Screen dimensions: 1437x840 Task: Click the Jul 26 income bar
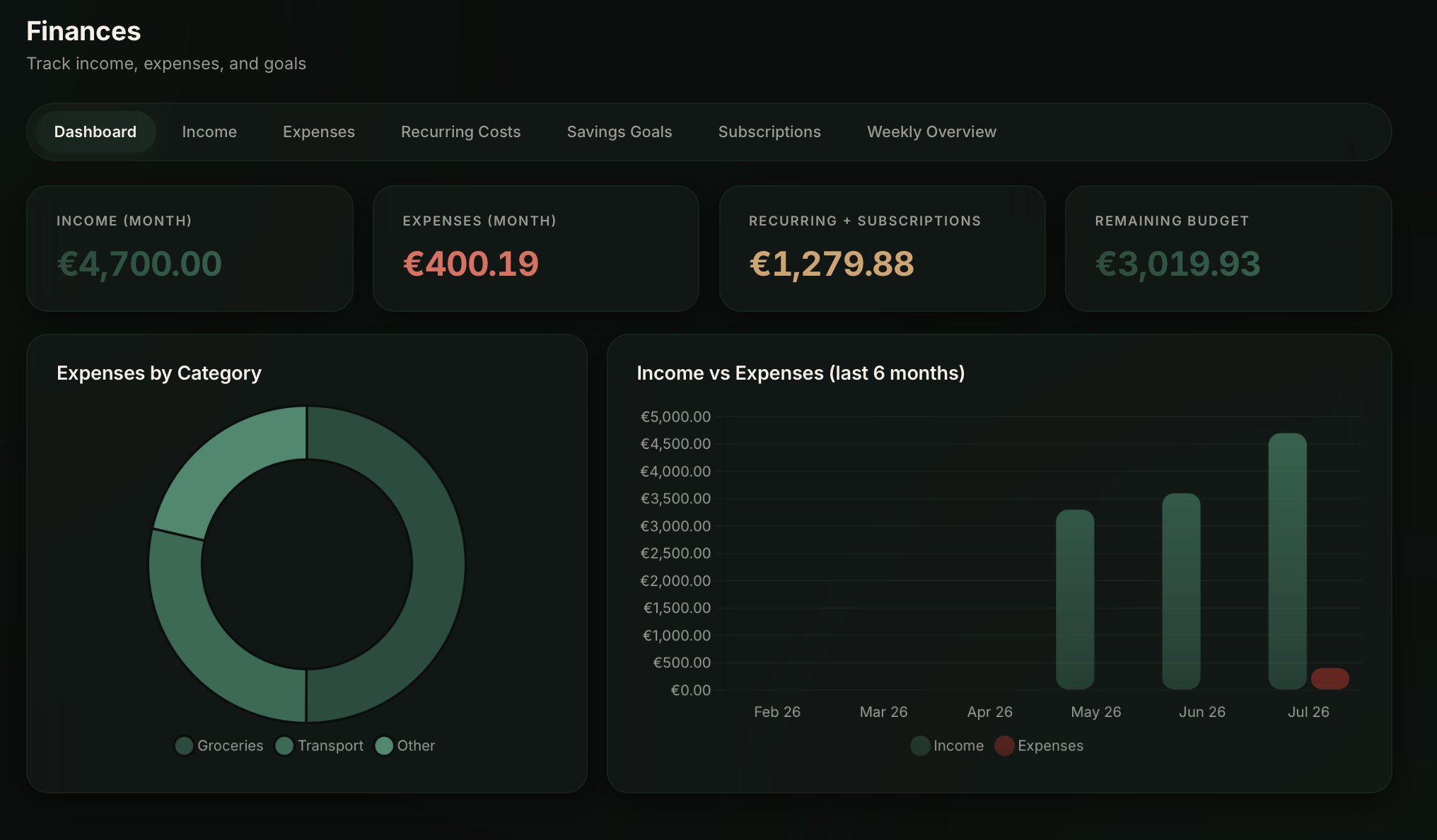(1287, 561)
